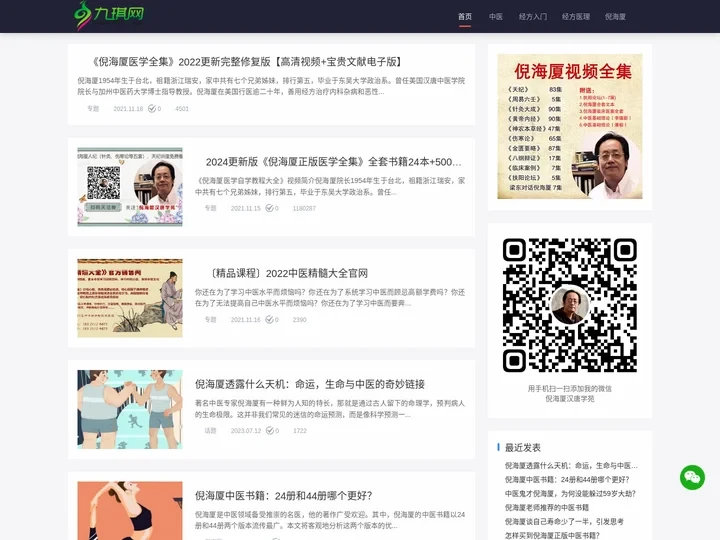Click the 中医精髓大全 article thumbnail

[x=130, y=298]
